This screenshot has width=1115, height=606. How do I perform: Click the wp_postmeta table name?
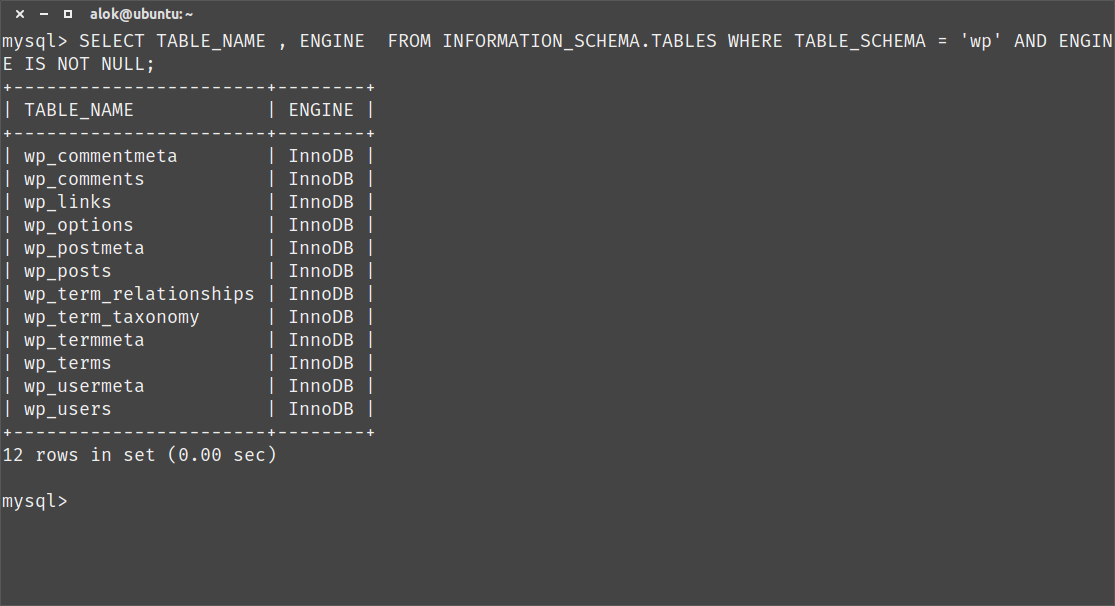[x=84, y=248]
